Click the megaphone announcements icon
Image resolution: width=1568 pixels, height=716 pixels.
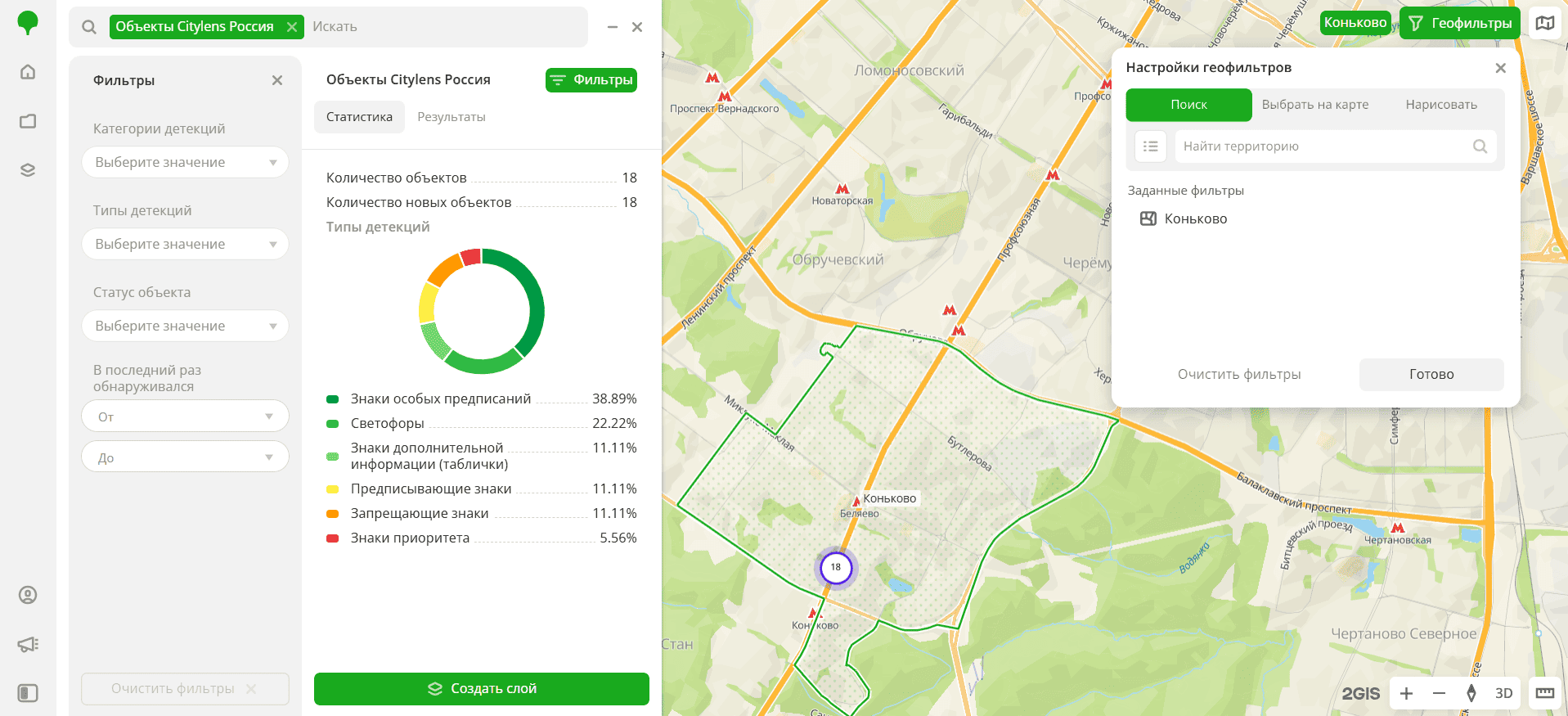[x=28, y=644]
